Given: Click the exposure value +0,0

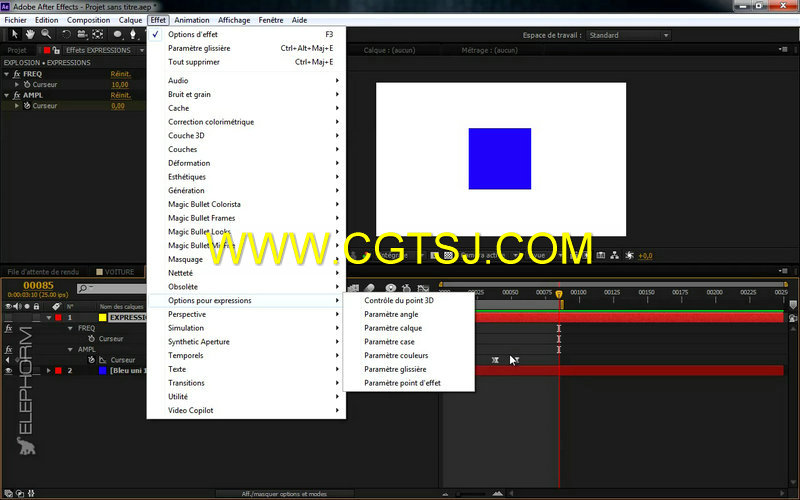Looking at the screenshot, I should (645, 256).
